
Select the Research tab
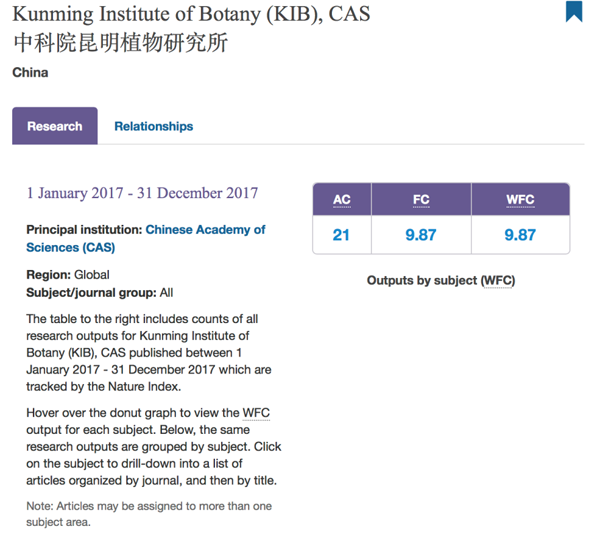55,126
